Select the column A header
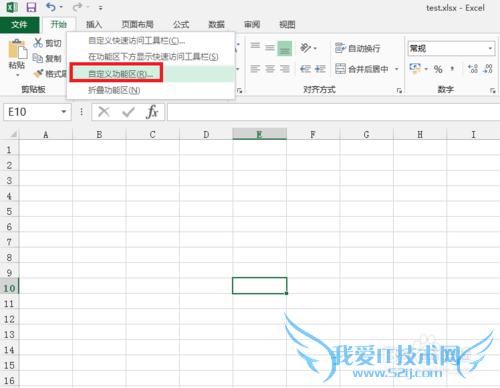 click(x=46, y=134)
